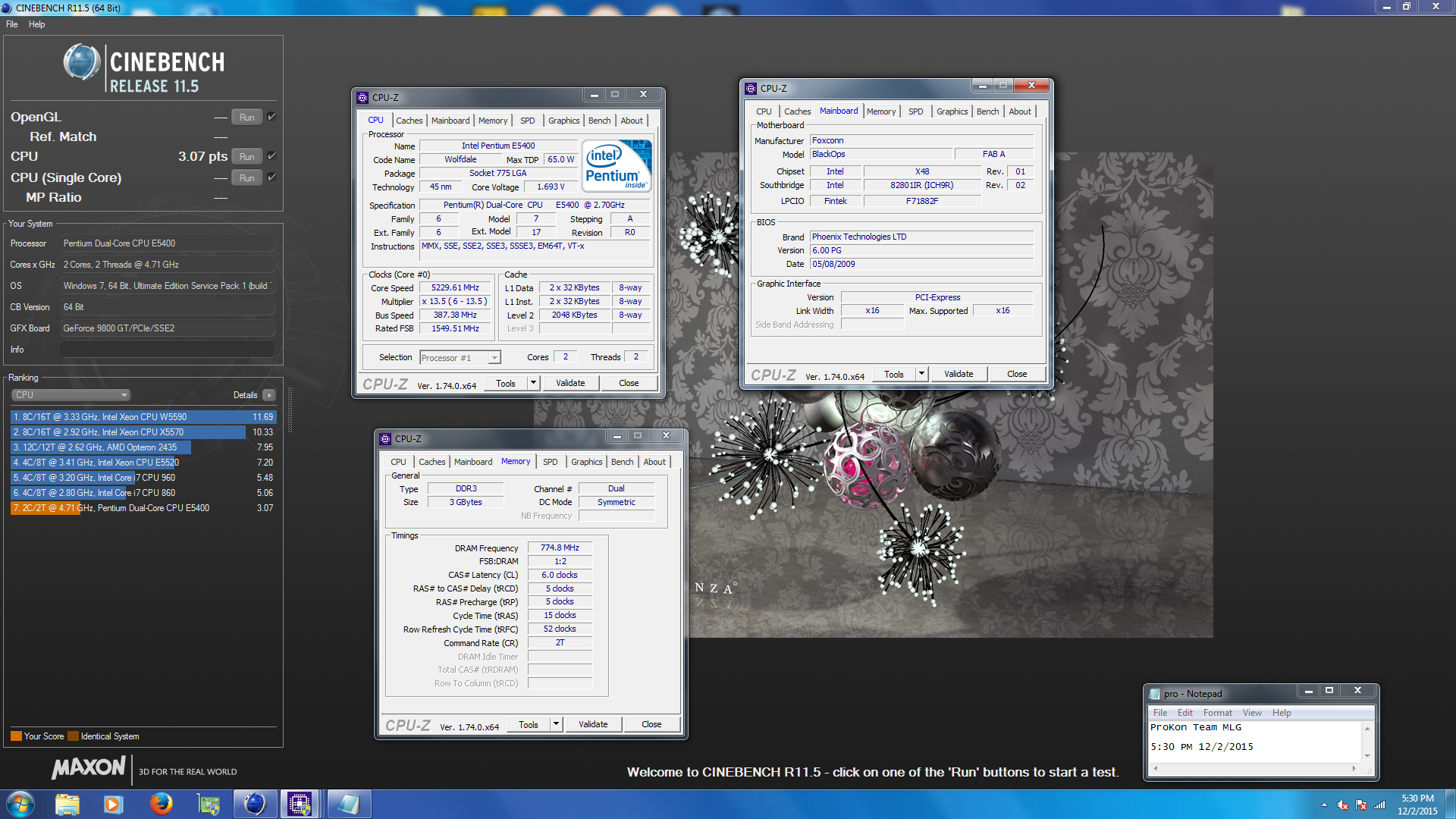Click the network signal tray icon
1456x819 pixels.
coord(1380,805)
